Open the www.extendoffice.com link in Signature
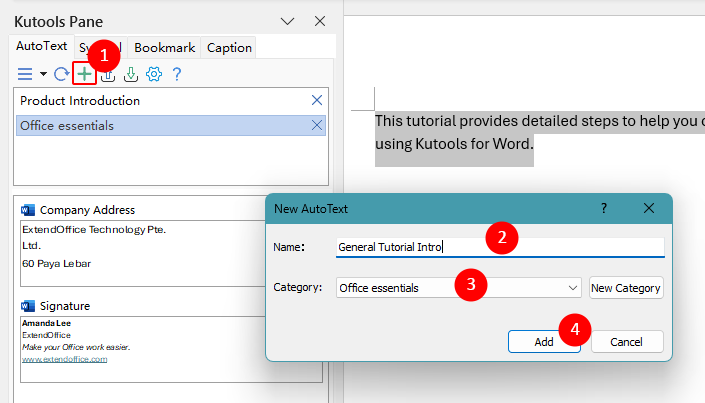The image size is (705, 403). point(65,359)
